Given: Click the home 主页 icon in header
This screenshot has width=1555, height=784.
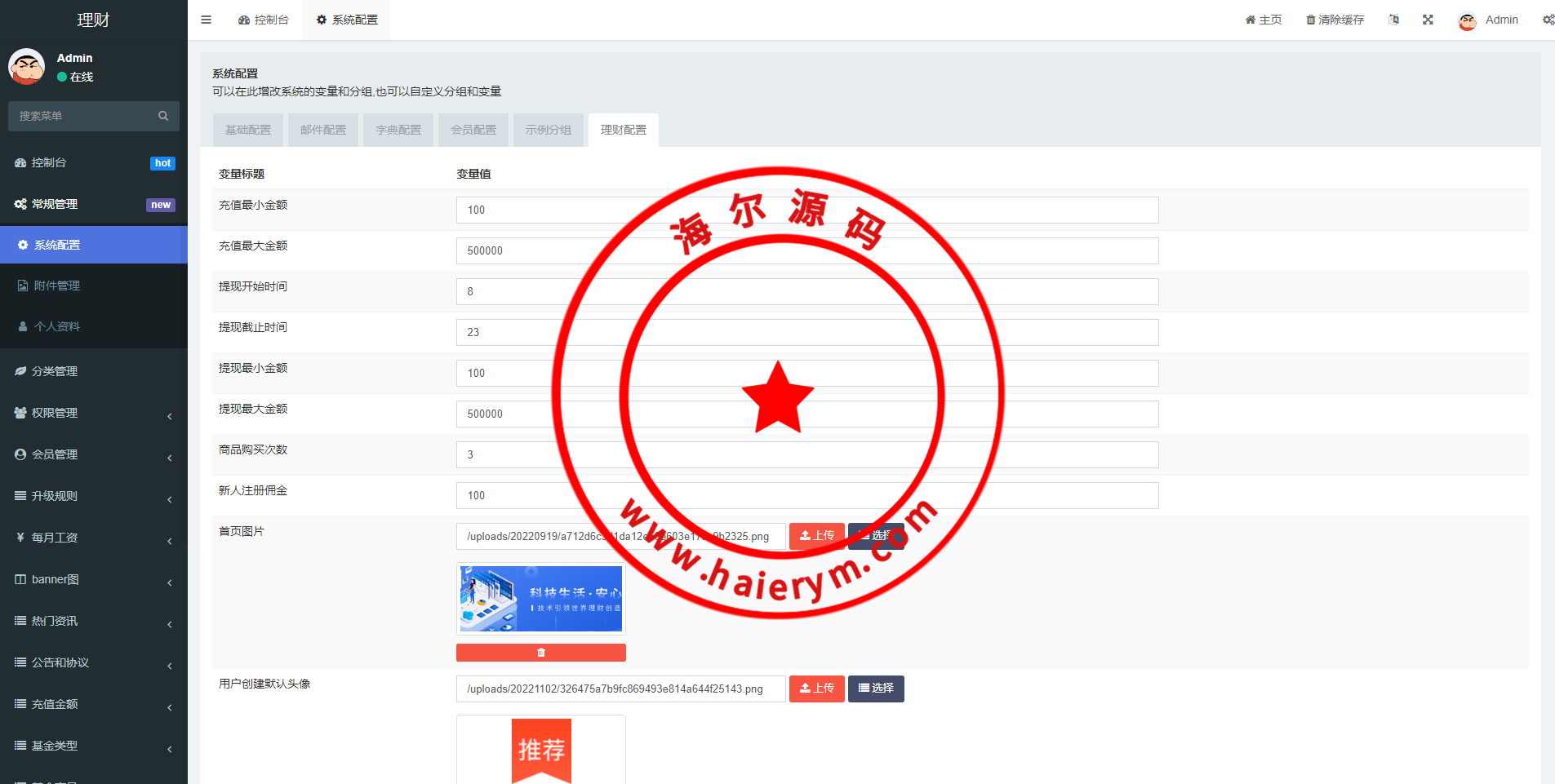Looking at the screenshot, I should pyautogui.click(x=1251, y=20).
